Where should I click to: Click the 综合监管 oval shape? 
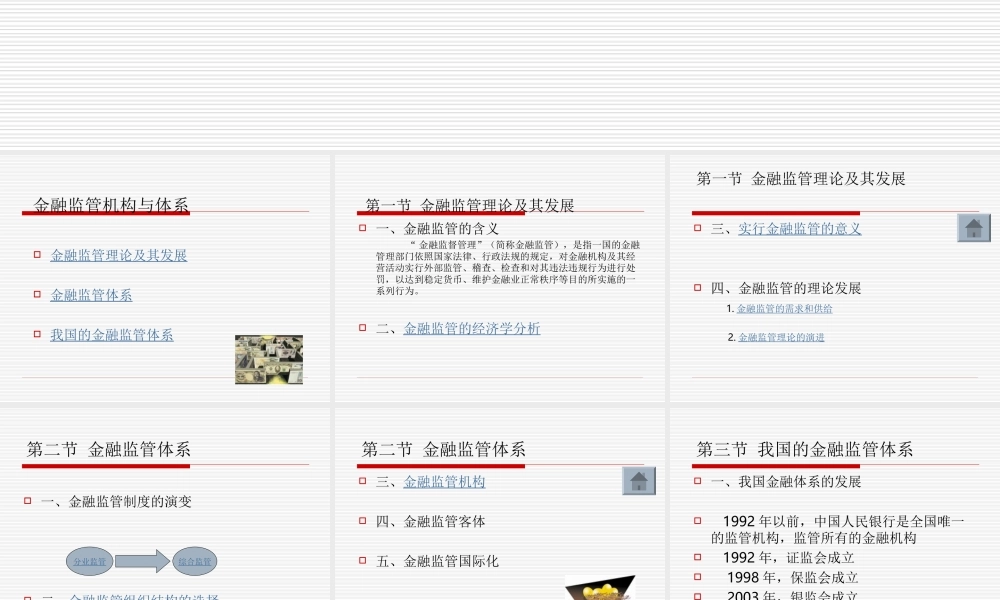pos(196,561)
